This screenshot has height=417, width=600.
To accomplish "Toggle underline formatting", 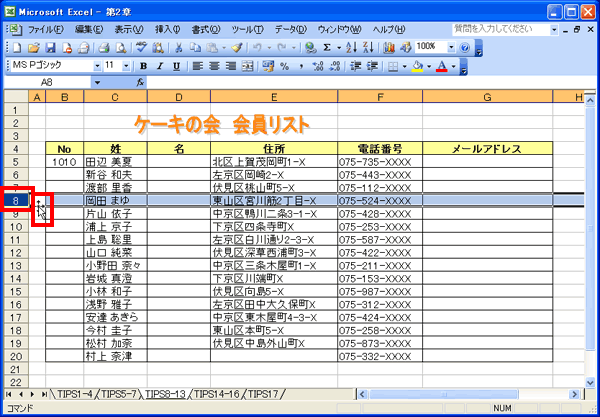I will [176, 67].
